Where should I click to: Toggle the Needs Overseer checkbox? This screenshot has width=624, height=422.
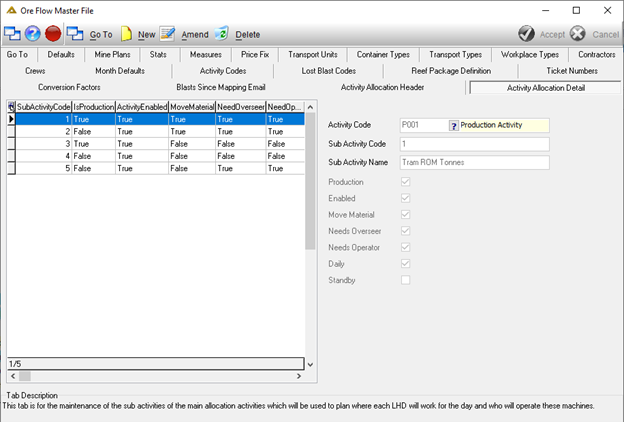coord(405,231)
